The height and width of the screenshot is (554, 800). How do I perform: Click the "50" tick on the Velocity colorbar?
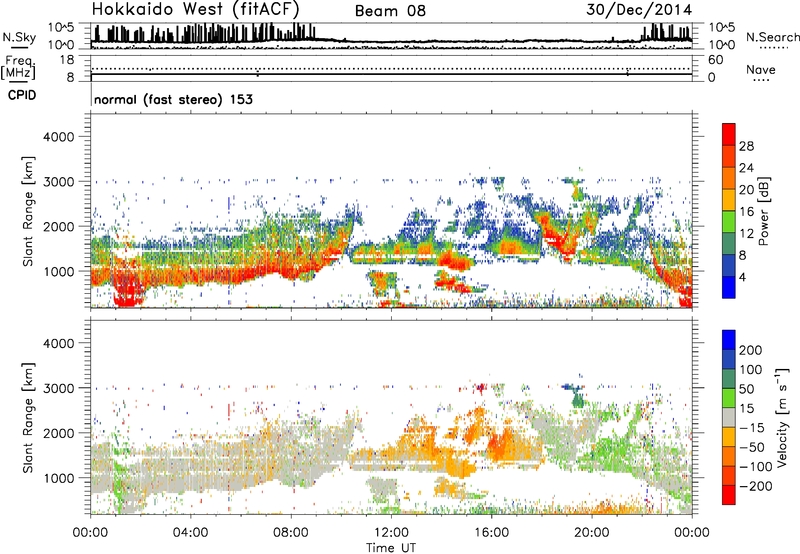pyautogui.click(x=746, y=389)
